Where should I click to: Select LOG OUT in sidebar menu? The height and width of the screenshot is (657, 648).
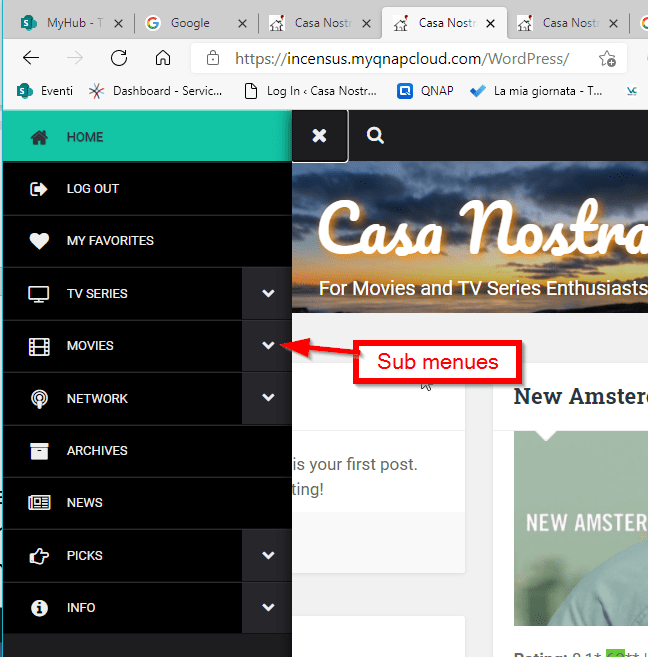(x=147, y=189)
